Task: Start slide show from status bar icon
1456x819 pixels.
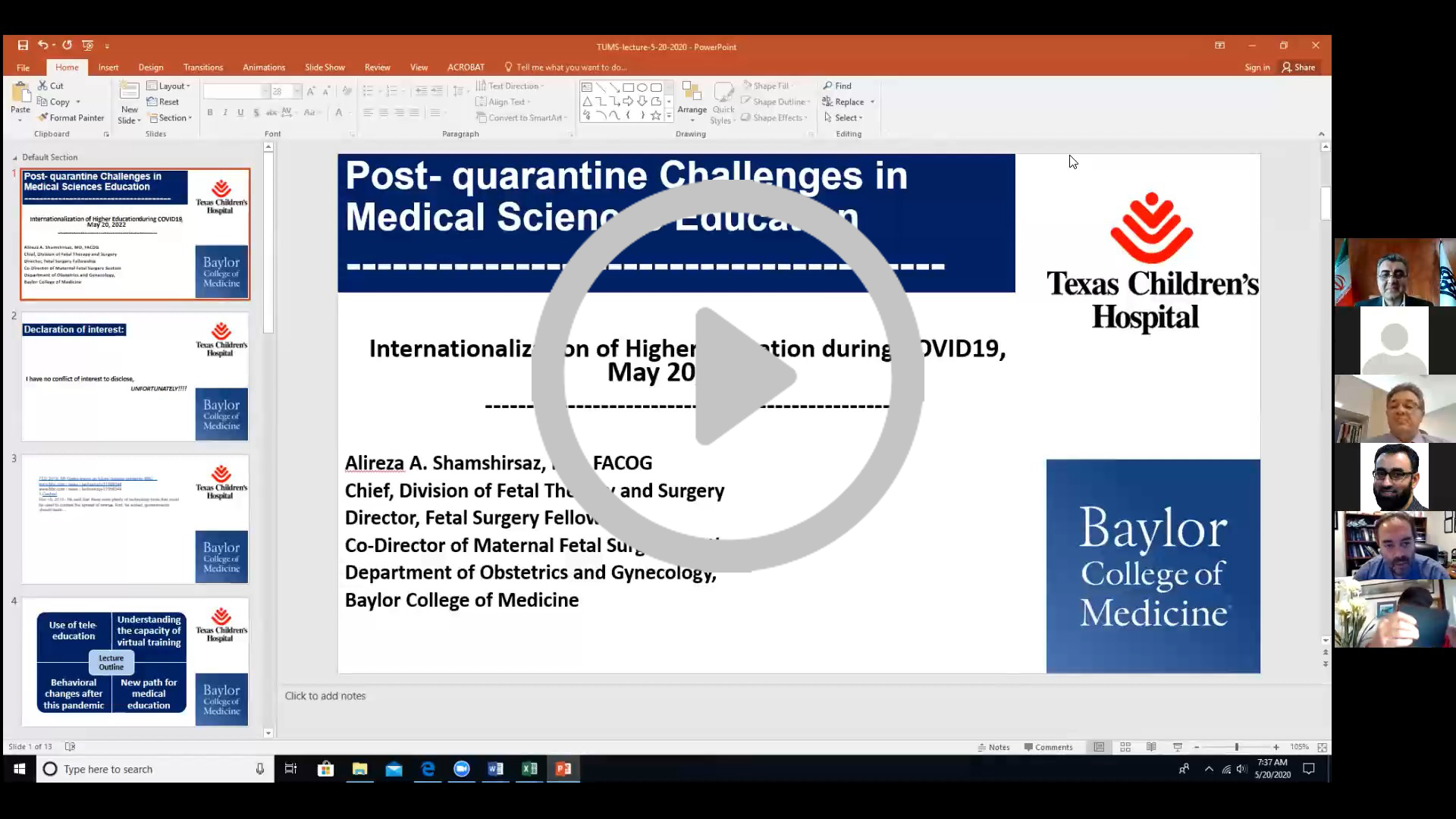Action: tap(1178, 747)
